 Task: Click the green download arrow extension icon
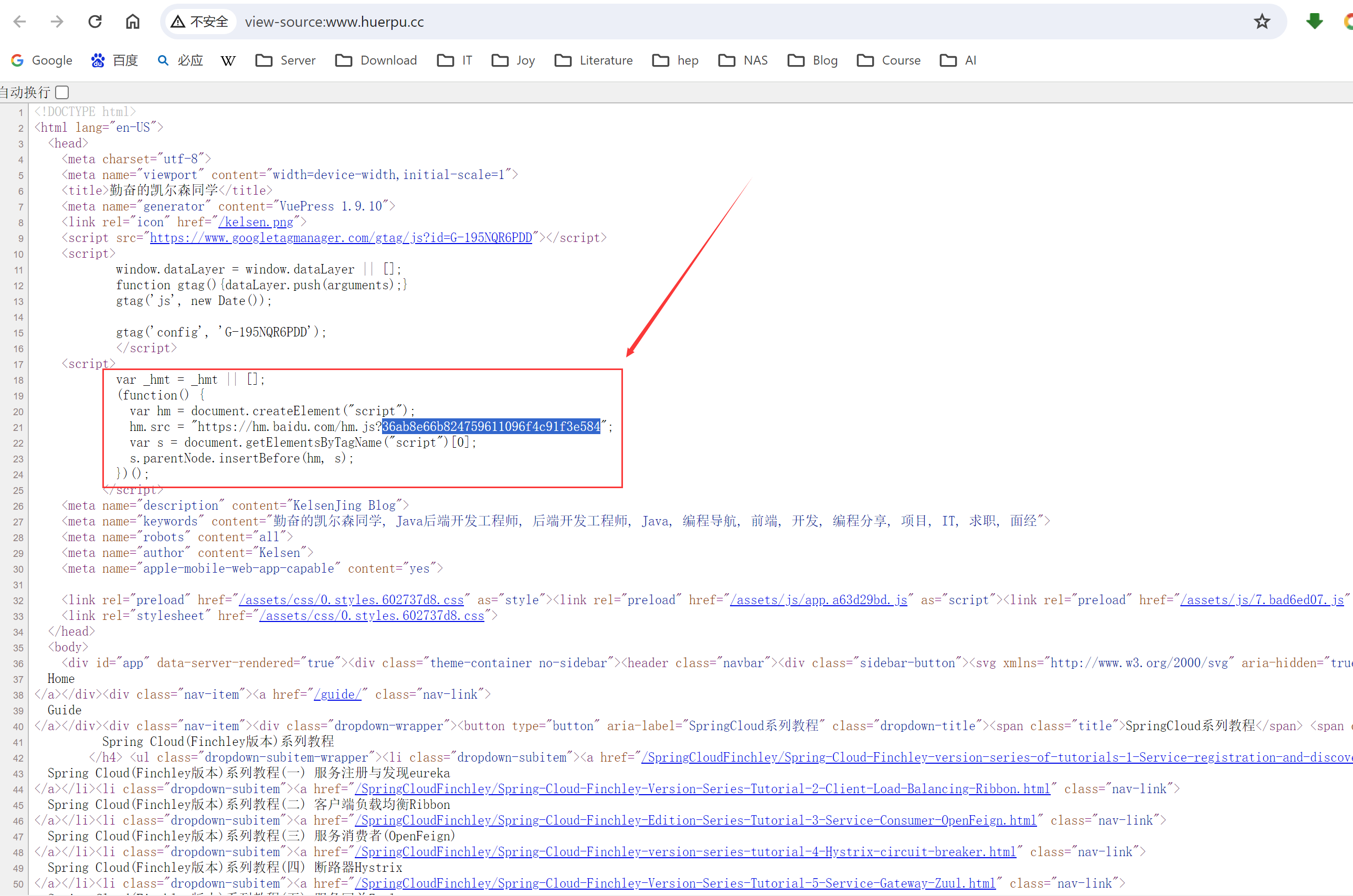pos(1314,22)
